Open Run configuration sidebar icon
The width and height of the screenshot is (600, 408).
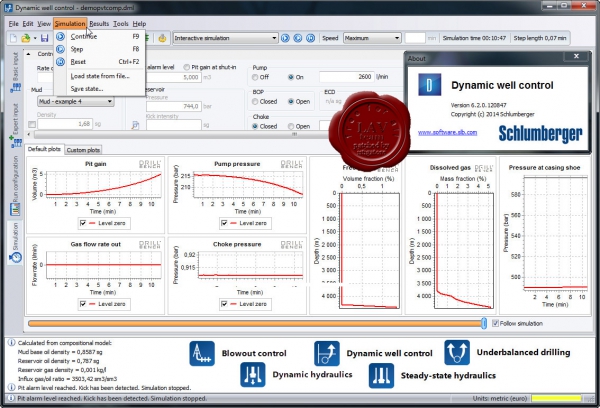(x=15, y=209)
